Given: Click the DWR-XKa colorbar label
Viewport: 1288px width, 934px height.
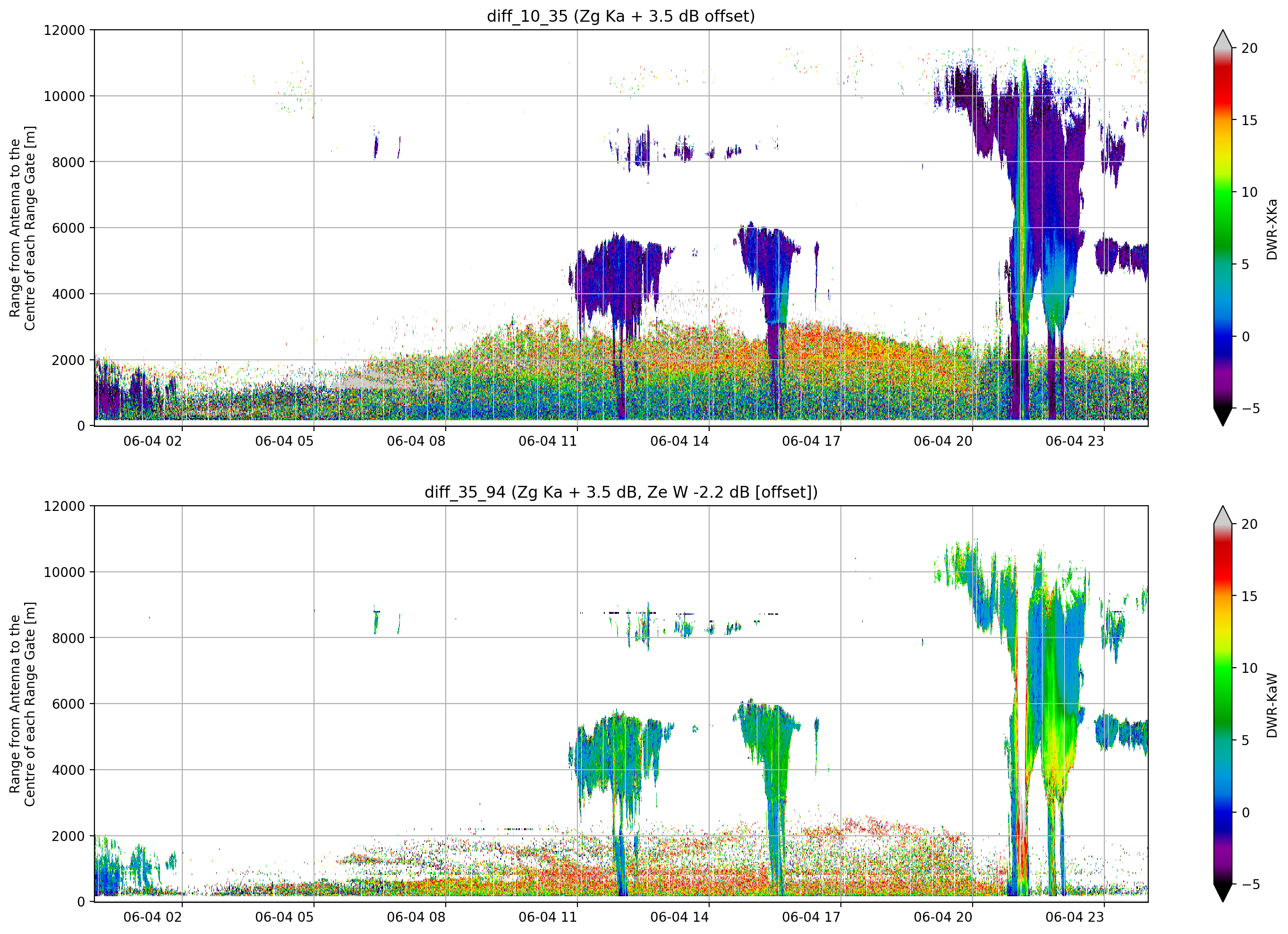Looking at the screenshot, I should pyautogui.click(x=1271, y=229).
